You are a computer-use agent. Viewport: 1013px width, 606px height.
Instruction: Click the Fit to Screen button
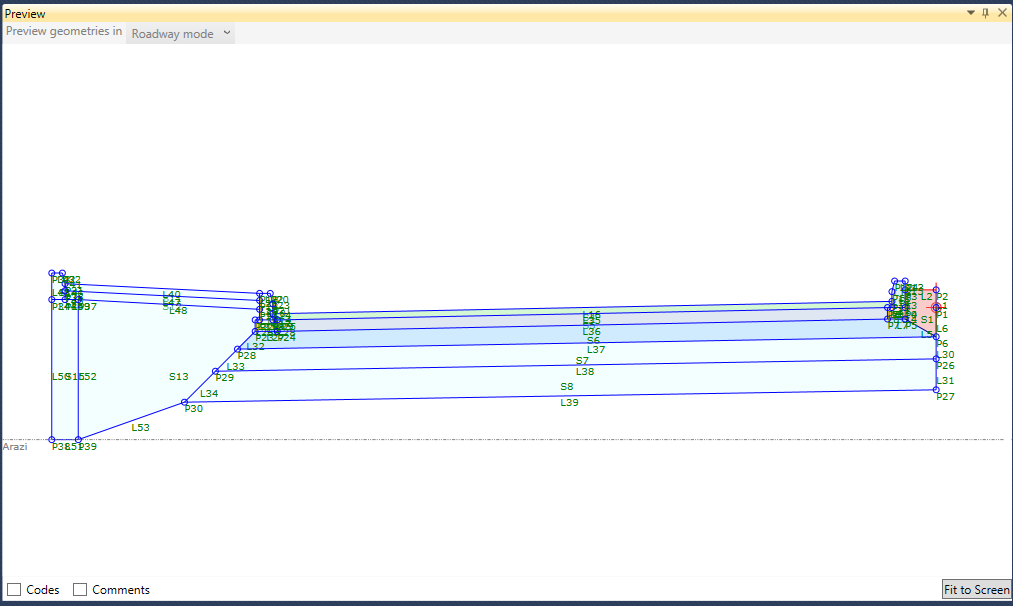coord(975,589)
